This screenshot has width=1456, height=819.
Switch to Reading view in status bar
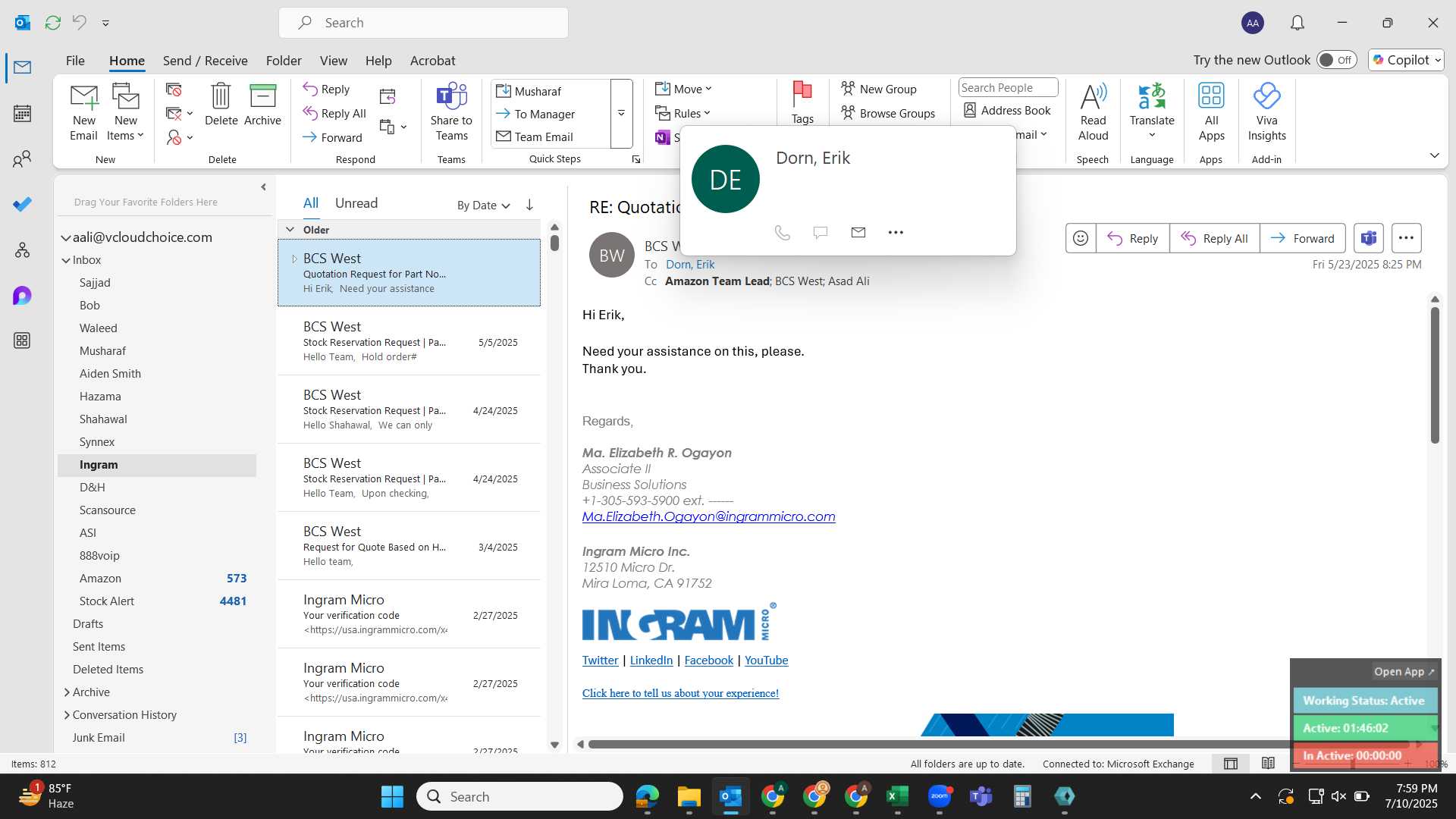(1268, 764)
